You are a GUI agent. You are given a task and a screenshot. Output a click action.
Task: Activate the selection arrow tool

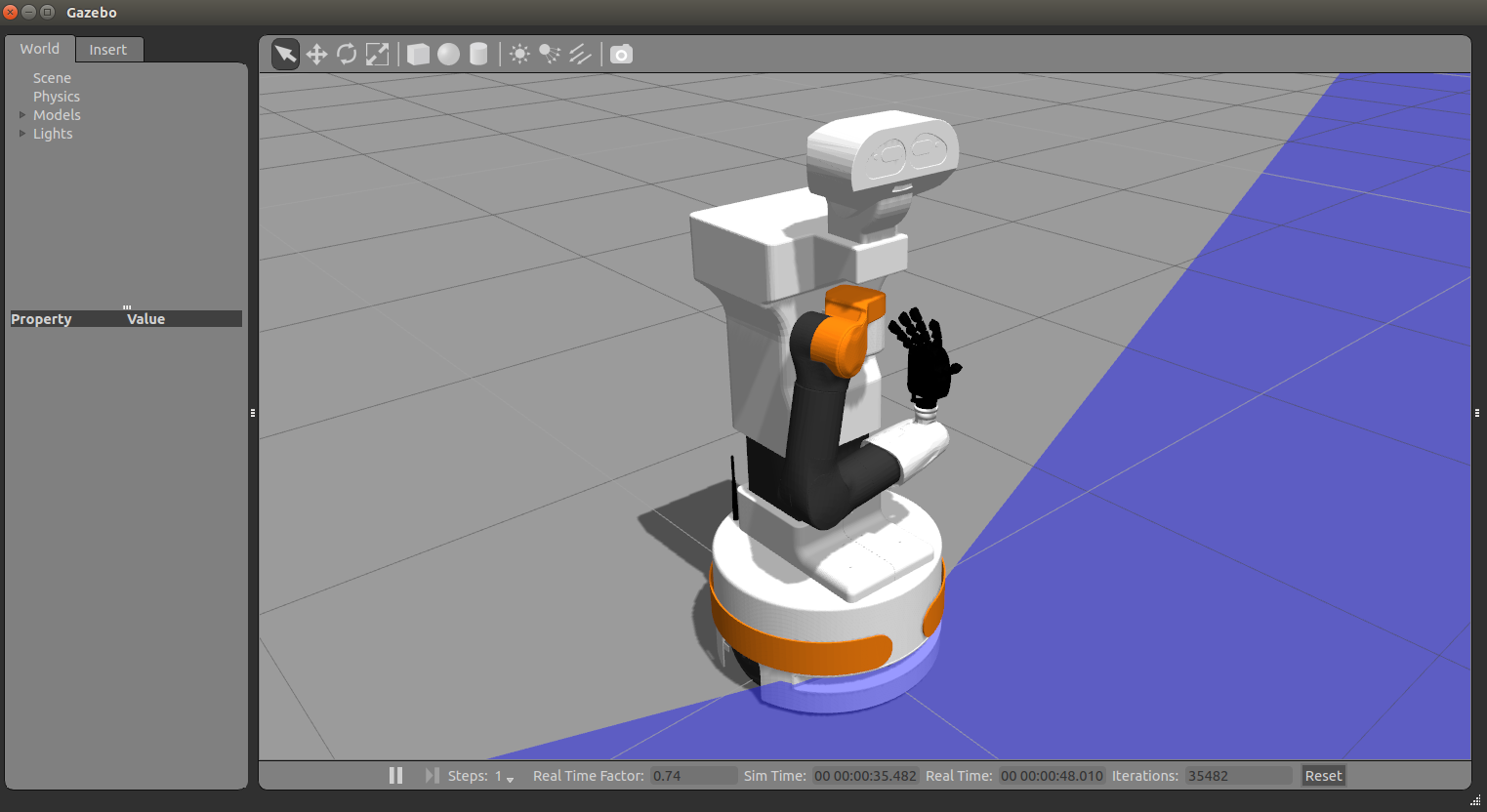click(x=285, y=54)
